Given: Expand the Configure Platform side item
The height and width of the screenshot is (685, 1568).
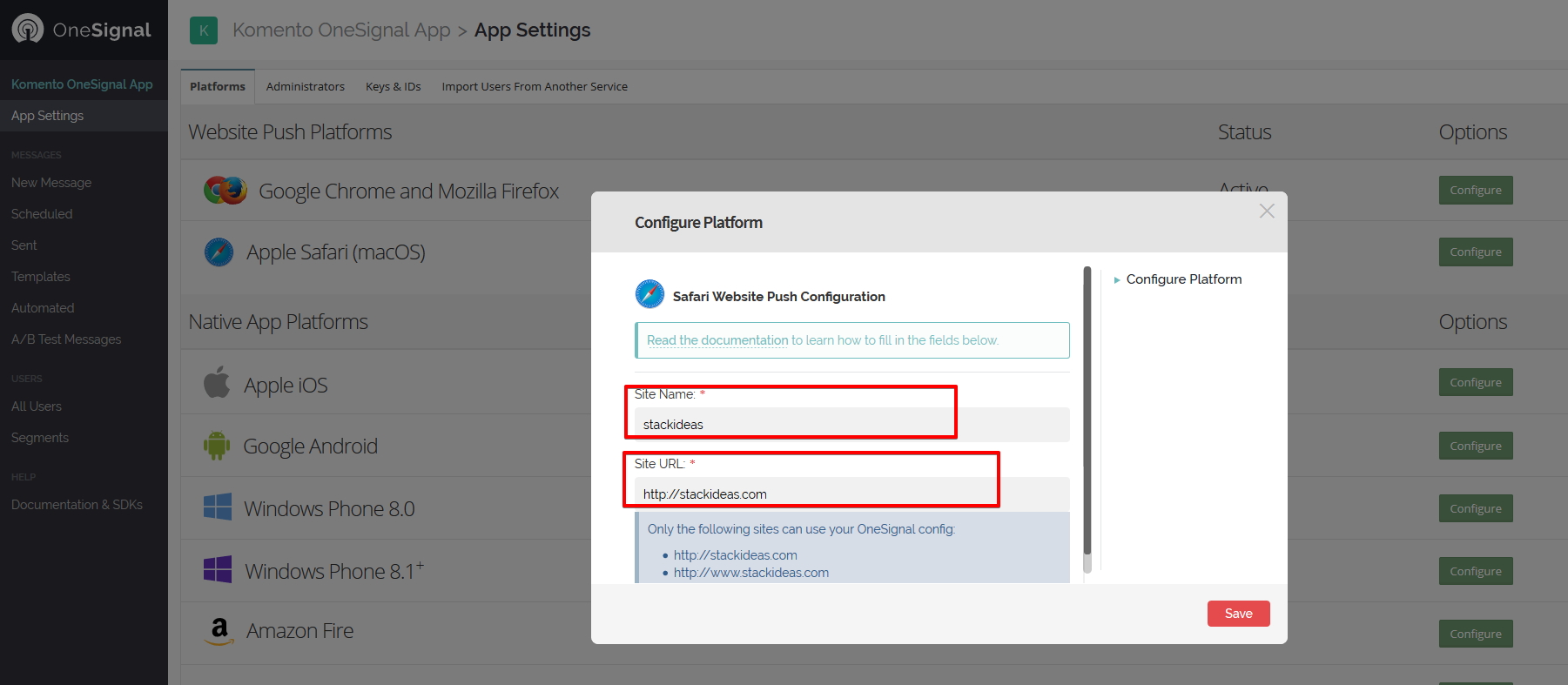Looking at the screenshot, I should pyautogui.click(x=1178, y=279).
